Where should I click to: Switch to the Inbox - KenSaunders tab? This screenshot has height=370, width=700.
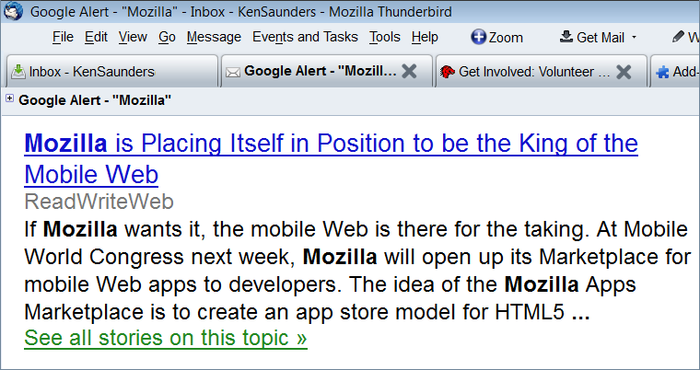click(x=111, y=71)
